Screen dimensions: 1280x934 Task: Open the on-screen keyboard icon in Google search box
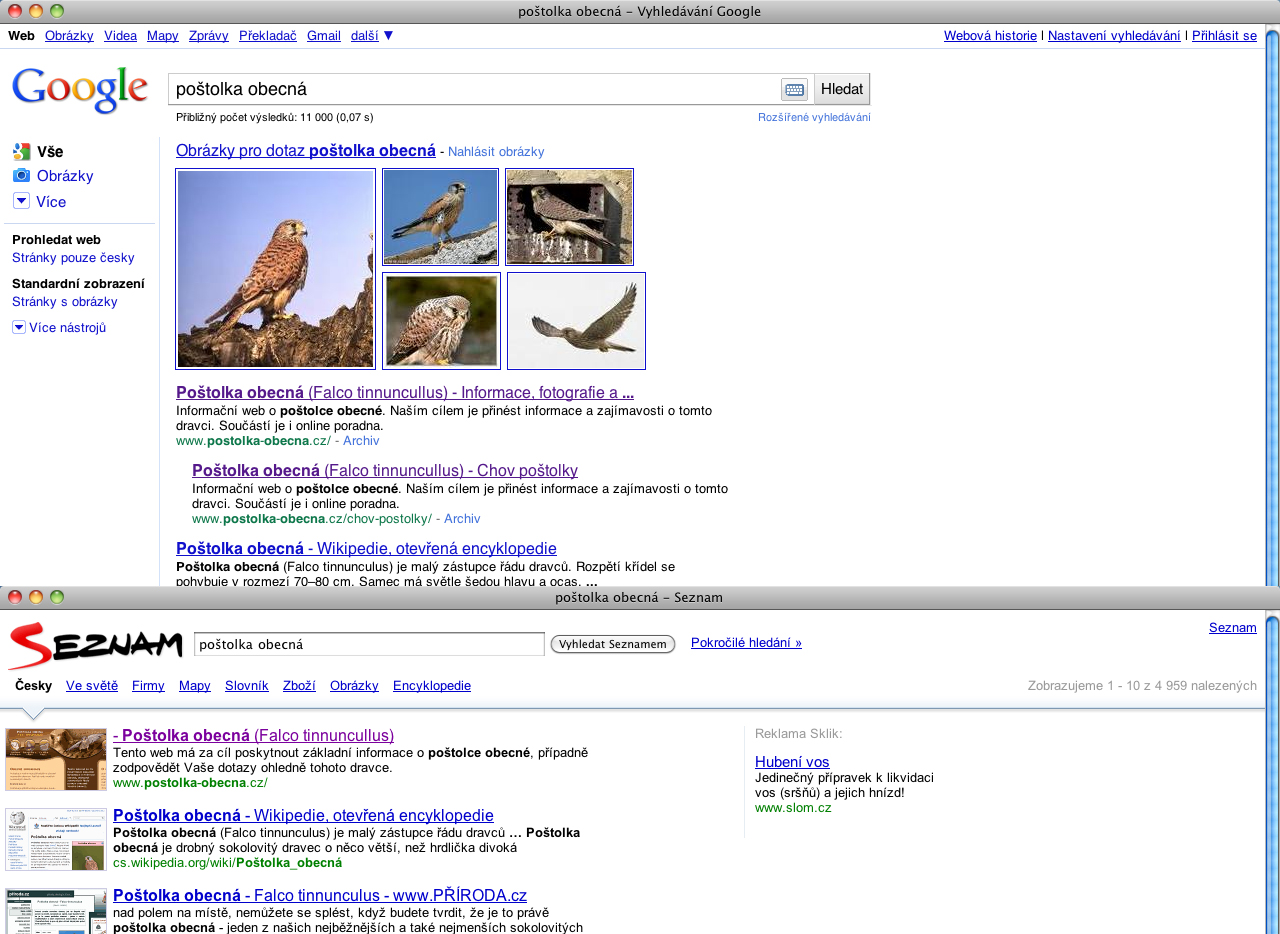794,89
